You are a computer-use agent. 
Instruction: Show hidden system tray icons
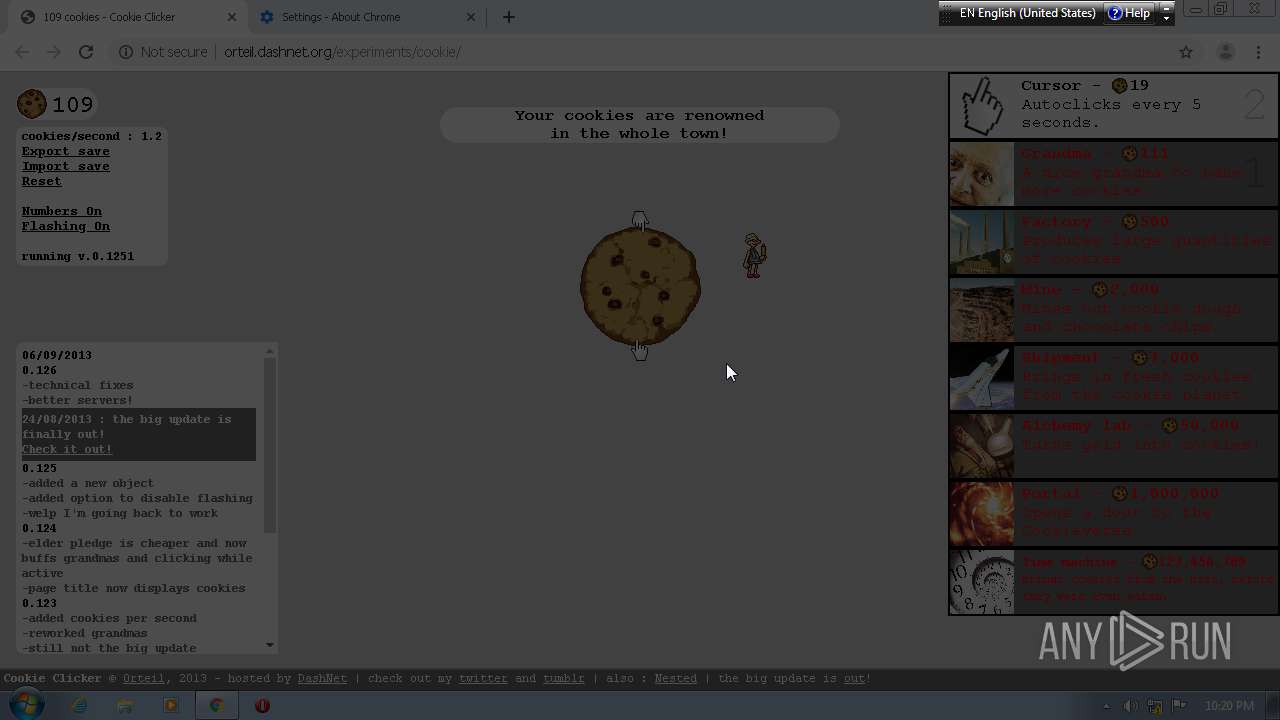(1106, 705)
